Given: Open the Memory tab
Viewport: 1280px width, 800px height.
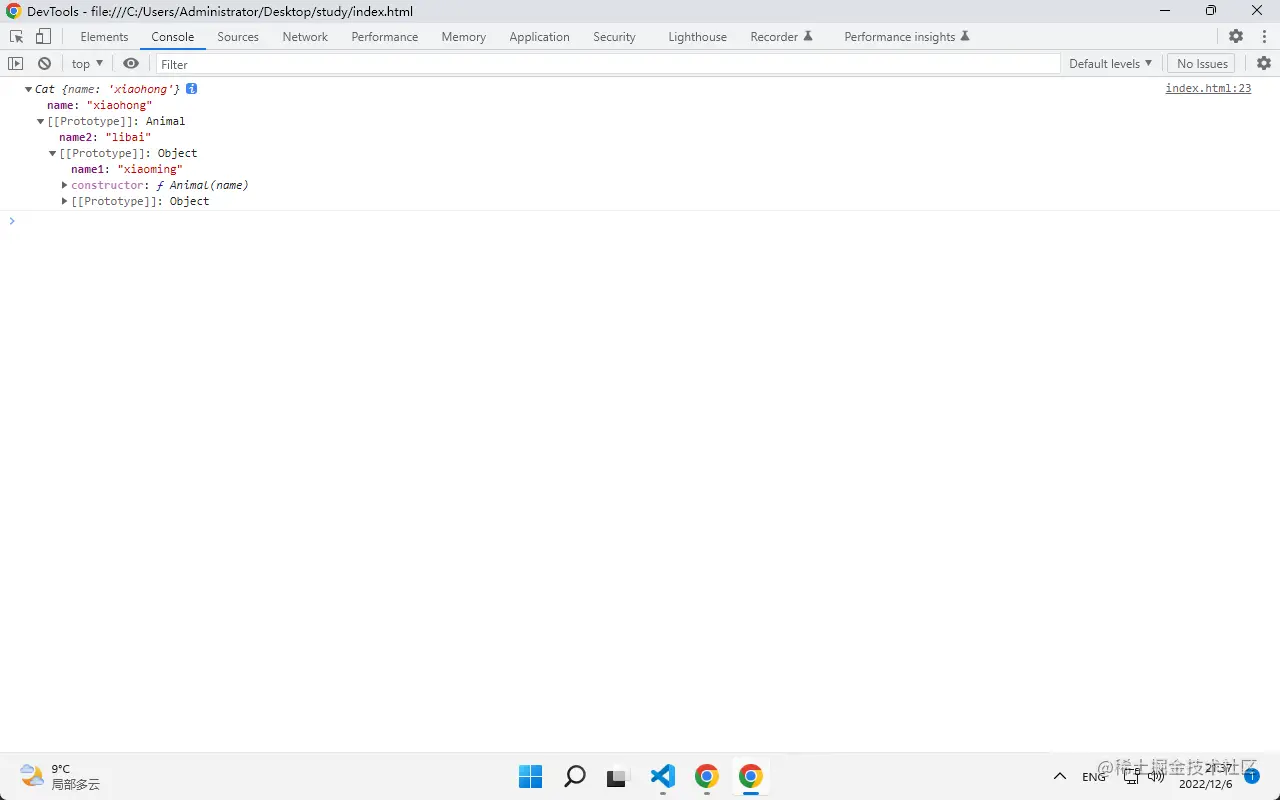Looking at the screenshot, I should tap(464, 37).
